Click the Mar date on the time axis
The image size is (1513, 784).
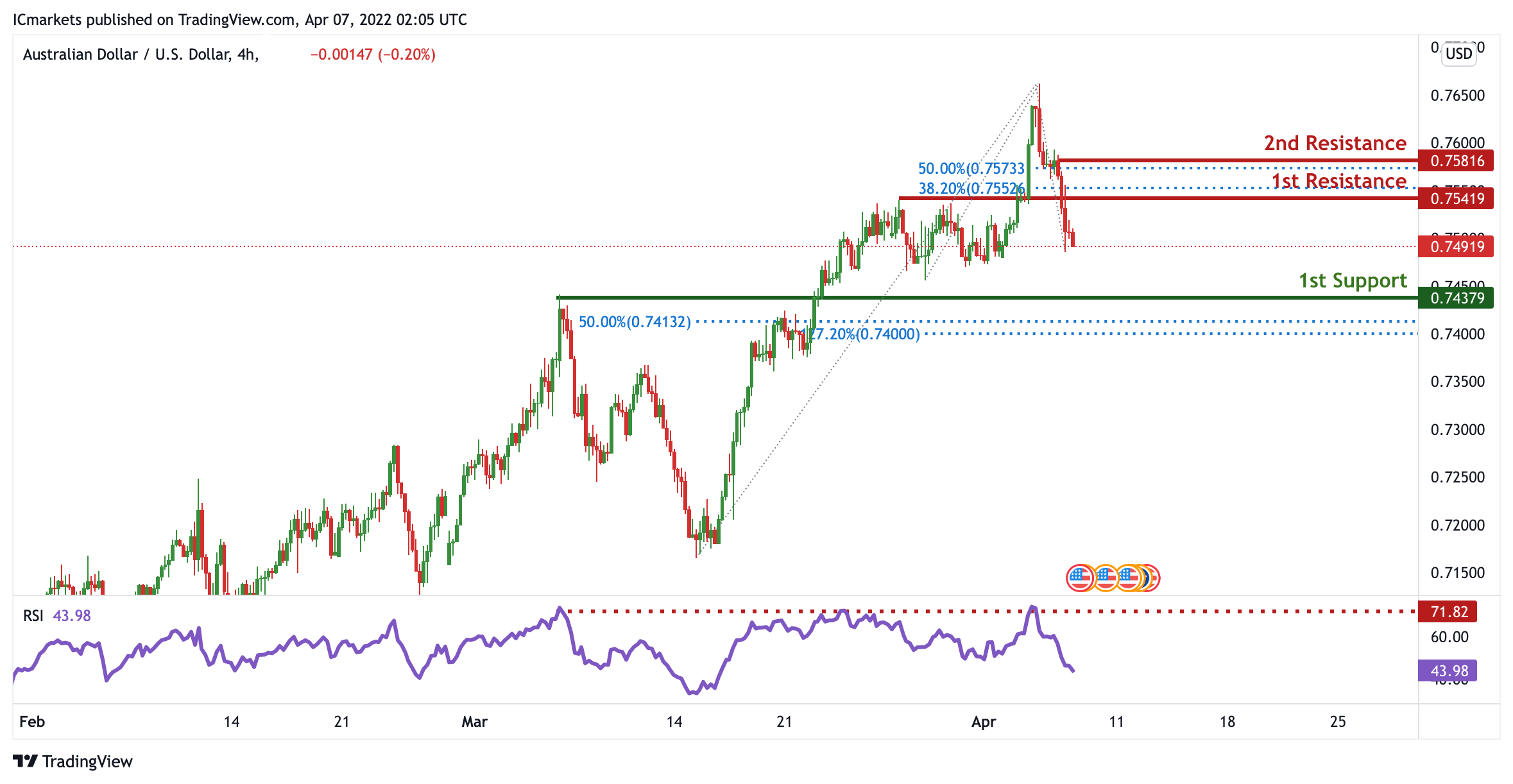point(474,722)
